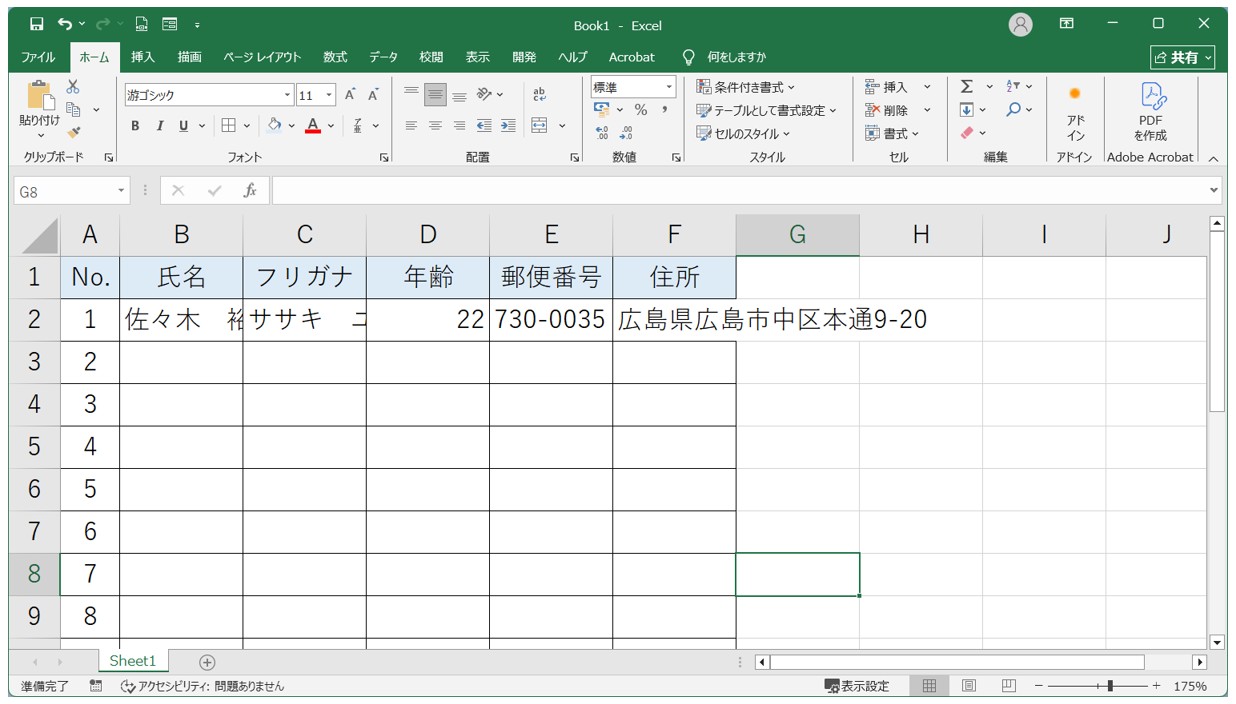Click the Create PDF (PDFを作成) button
Image resolution: width=1236 pixels, height=704 pixels.
click(1150, 112)
